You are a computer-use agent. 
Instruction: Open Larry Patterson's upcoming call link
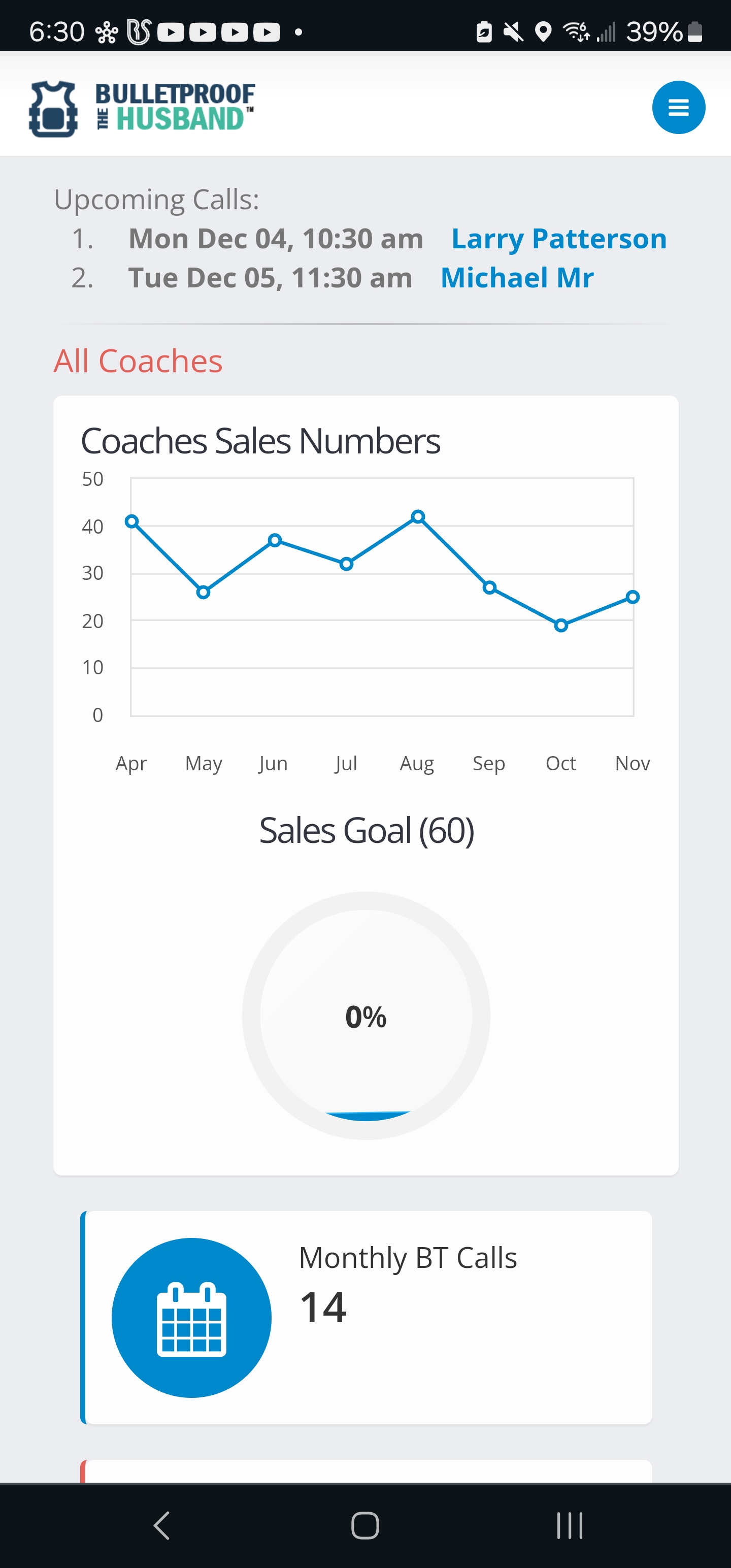click(x=559, y=239)
